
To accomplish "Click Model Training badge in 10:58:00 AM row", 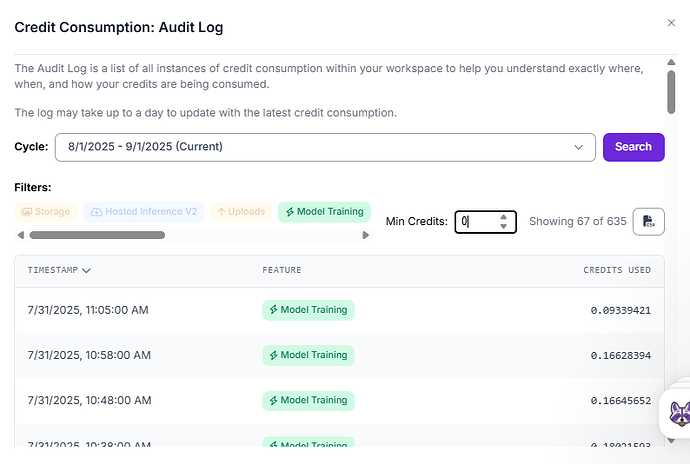I will click(x=308, y=355).
